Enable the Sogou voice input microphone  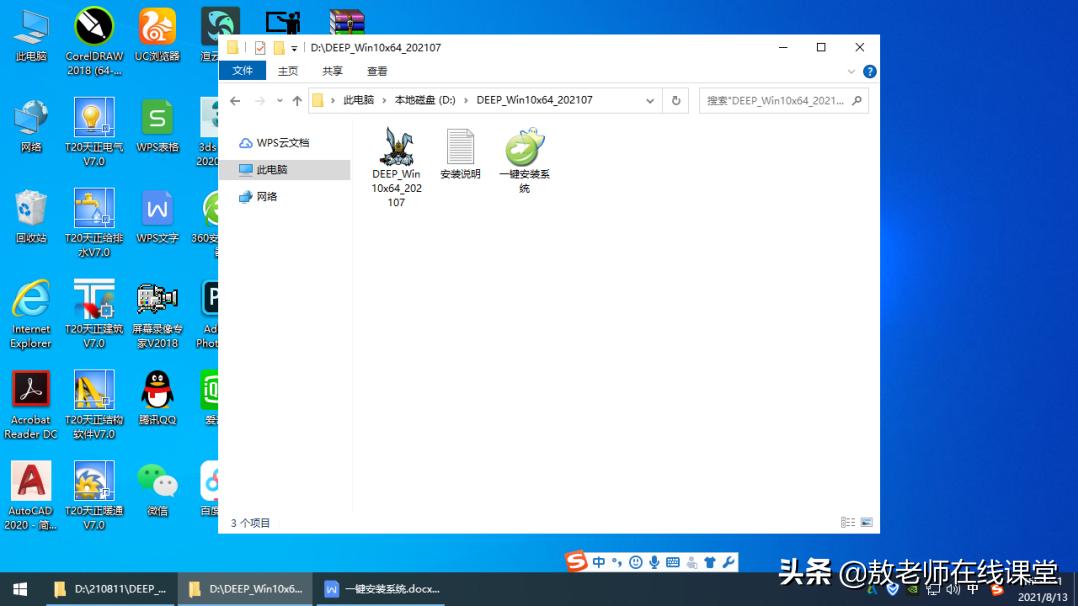coord(654,562)
